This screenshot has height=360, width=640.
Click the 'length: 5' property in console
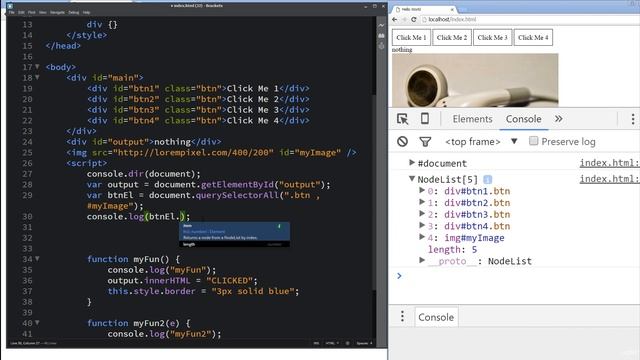pos(452,249)
